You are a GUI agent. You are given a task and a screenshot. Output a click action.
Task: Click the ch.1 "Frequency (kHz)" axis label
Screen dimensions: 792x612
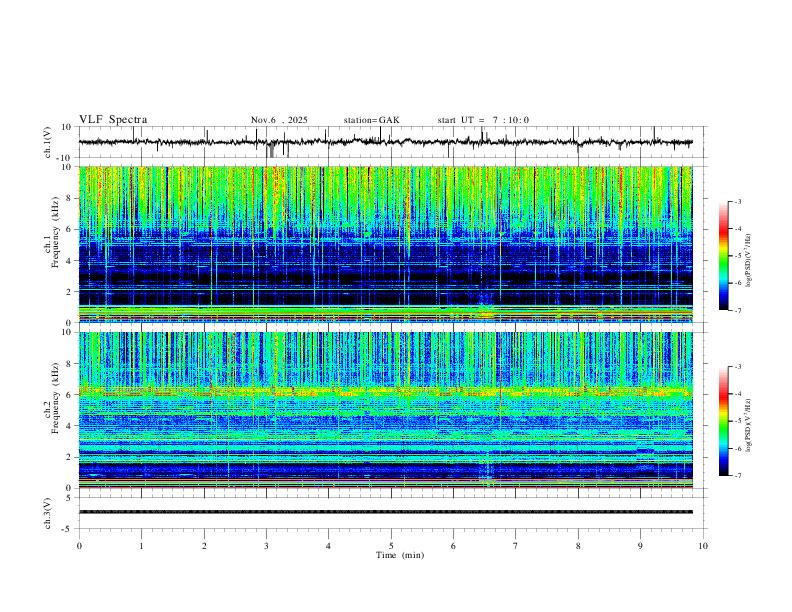55,233
